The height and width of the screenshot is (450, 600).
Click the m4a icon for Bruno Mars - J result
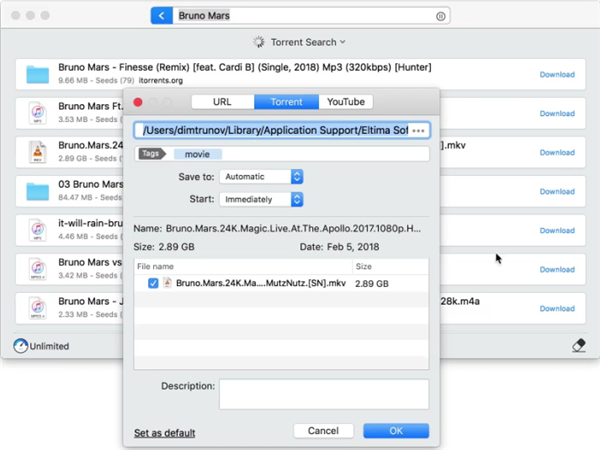point(38,308)
